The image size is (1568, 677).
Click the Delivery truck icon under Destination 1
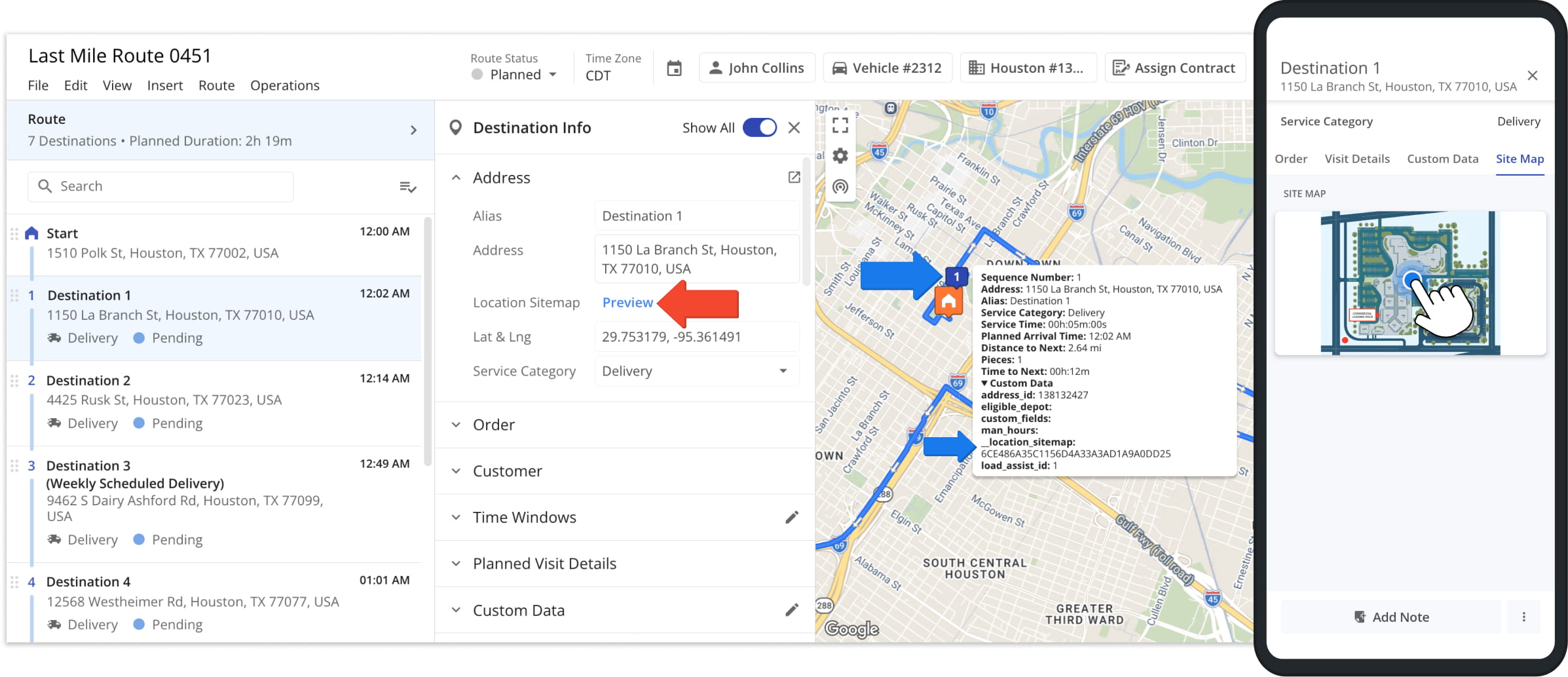coord(54,338)
